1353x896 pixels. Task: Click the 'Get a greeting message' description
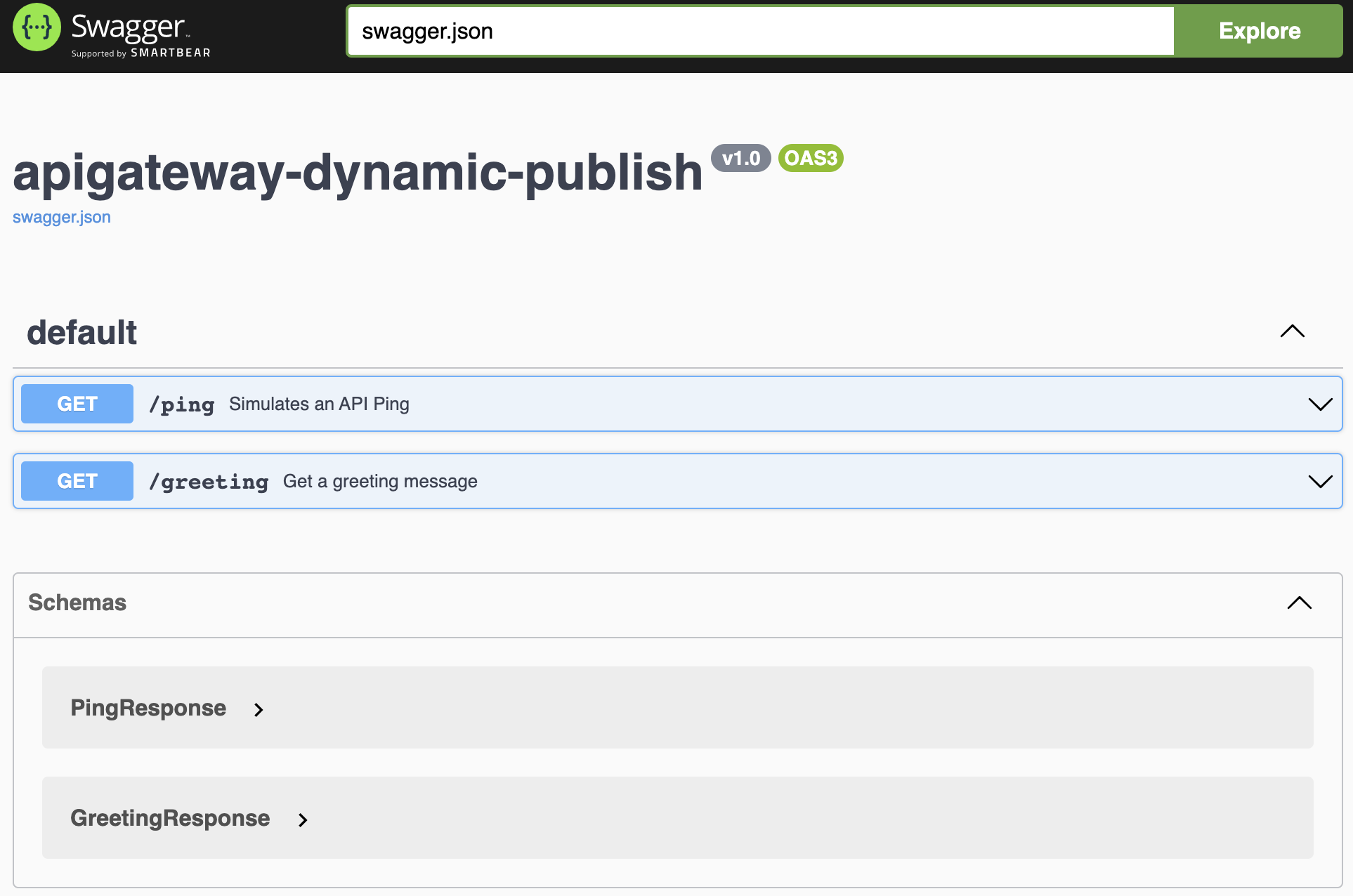tap(380, 481)
